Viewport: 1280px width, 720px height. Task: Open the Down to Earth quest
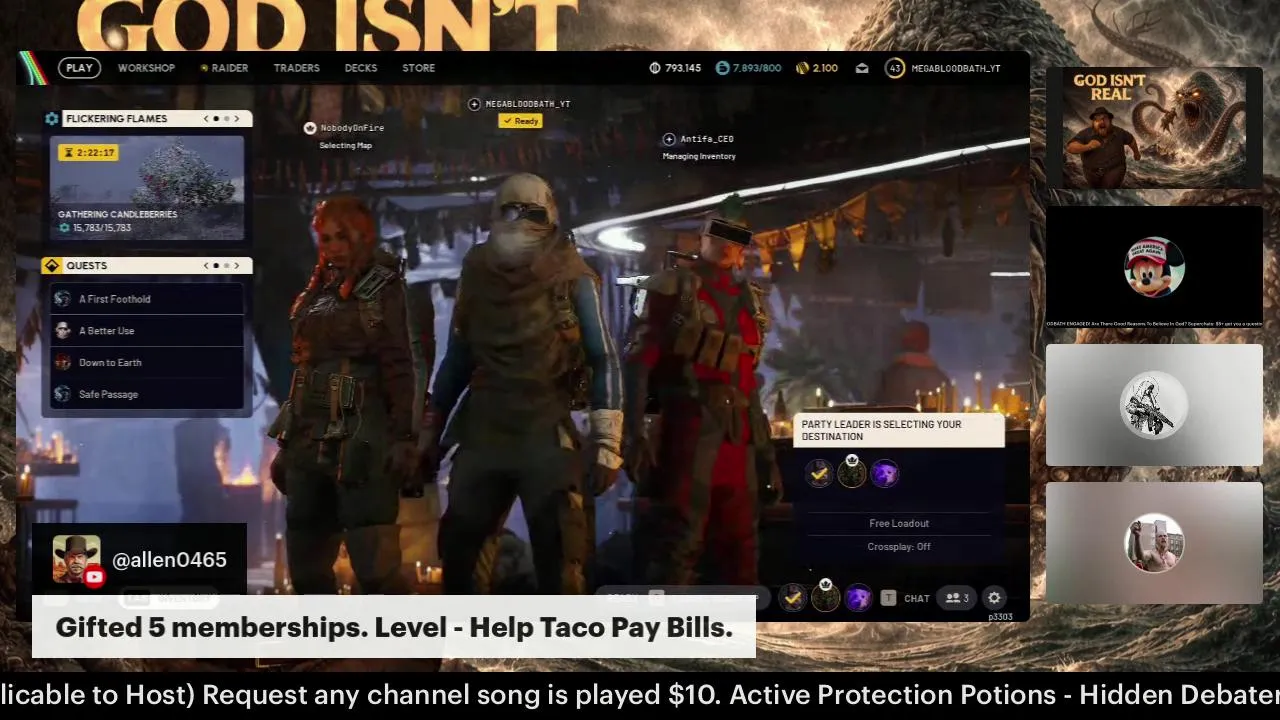(147, 362)
